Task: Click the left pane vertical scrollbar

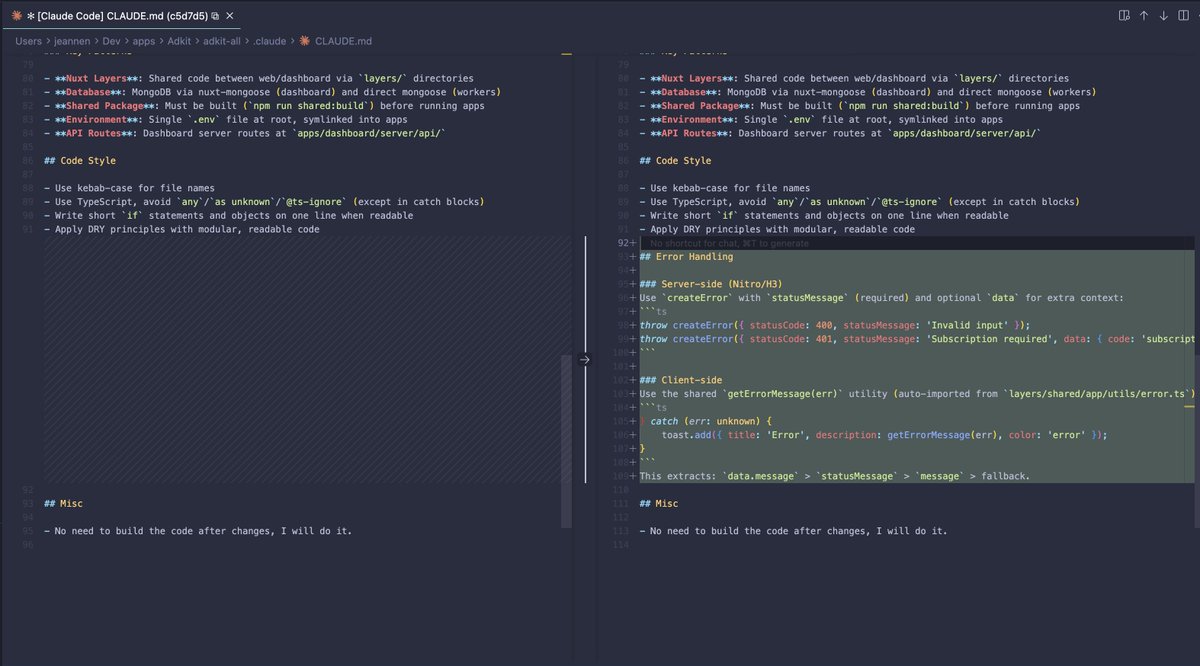Action: point(566,440)
